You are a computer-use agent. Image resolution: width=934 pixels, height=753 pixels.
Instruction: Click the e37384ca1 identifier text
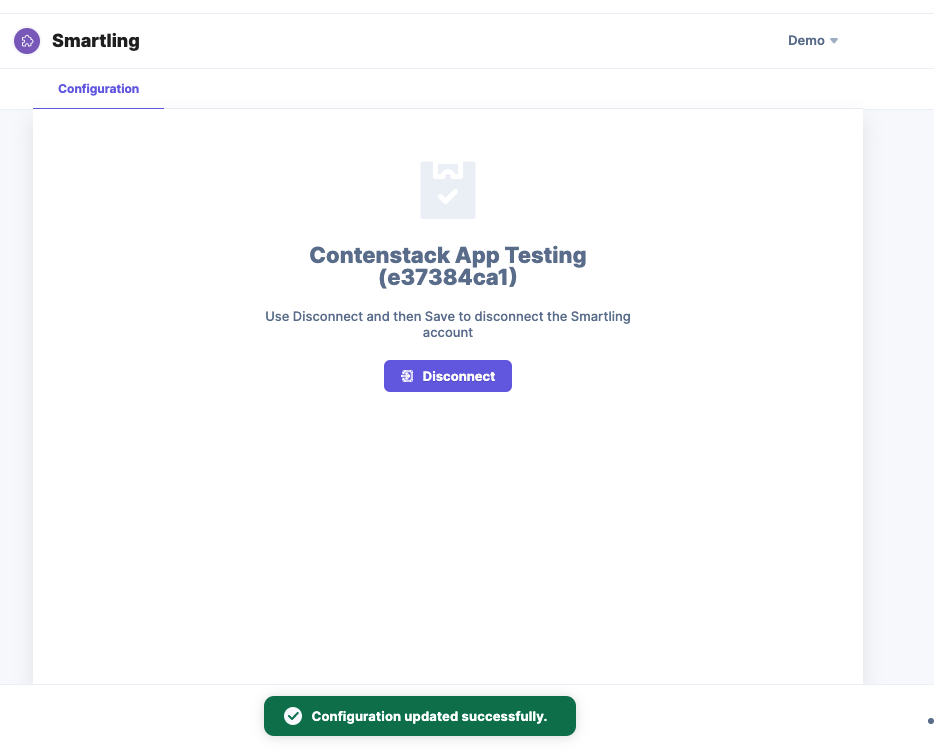(x=447, y=277)
